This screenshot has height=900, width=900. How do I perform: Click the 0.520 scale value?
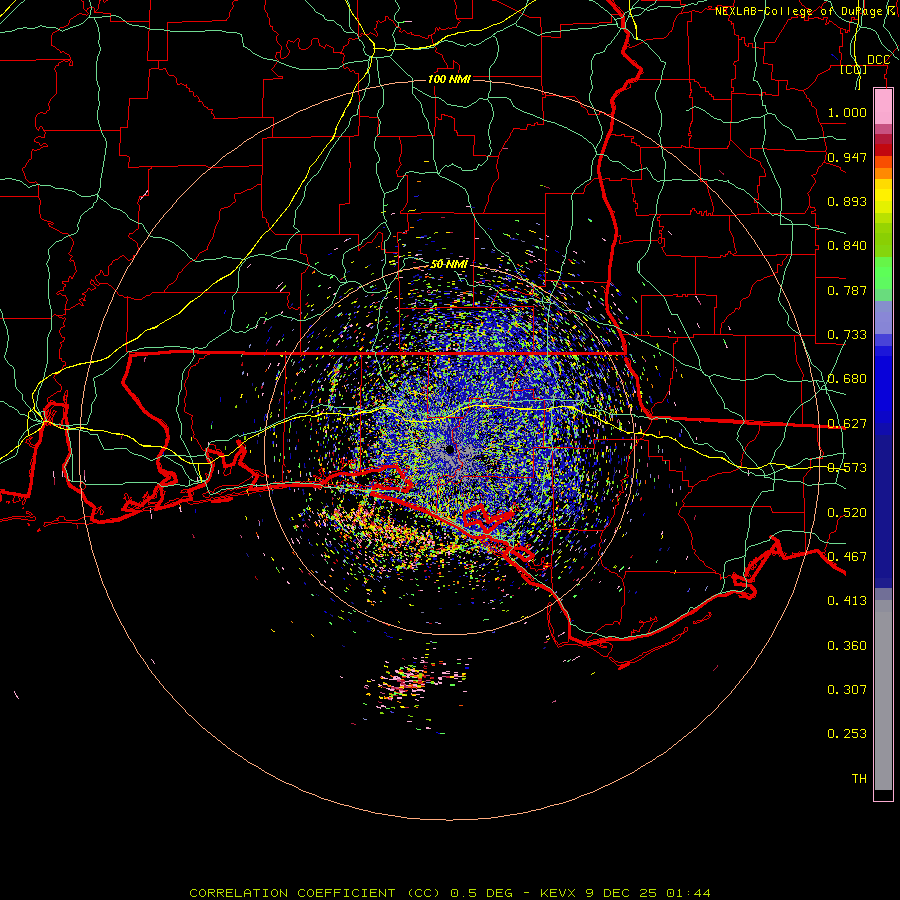tap(847, 513)
